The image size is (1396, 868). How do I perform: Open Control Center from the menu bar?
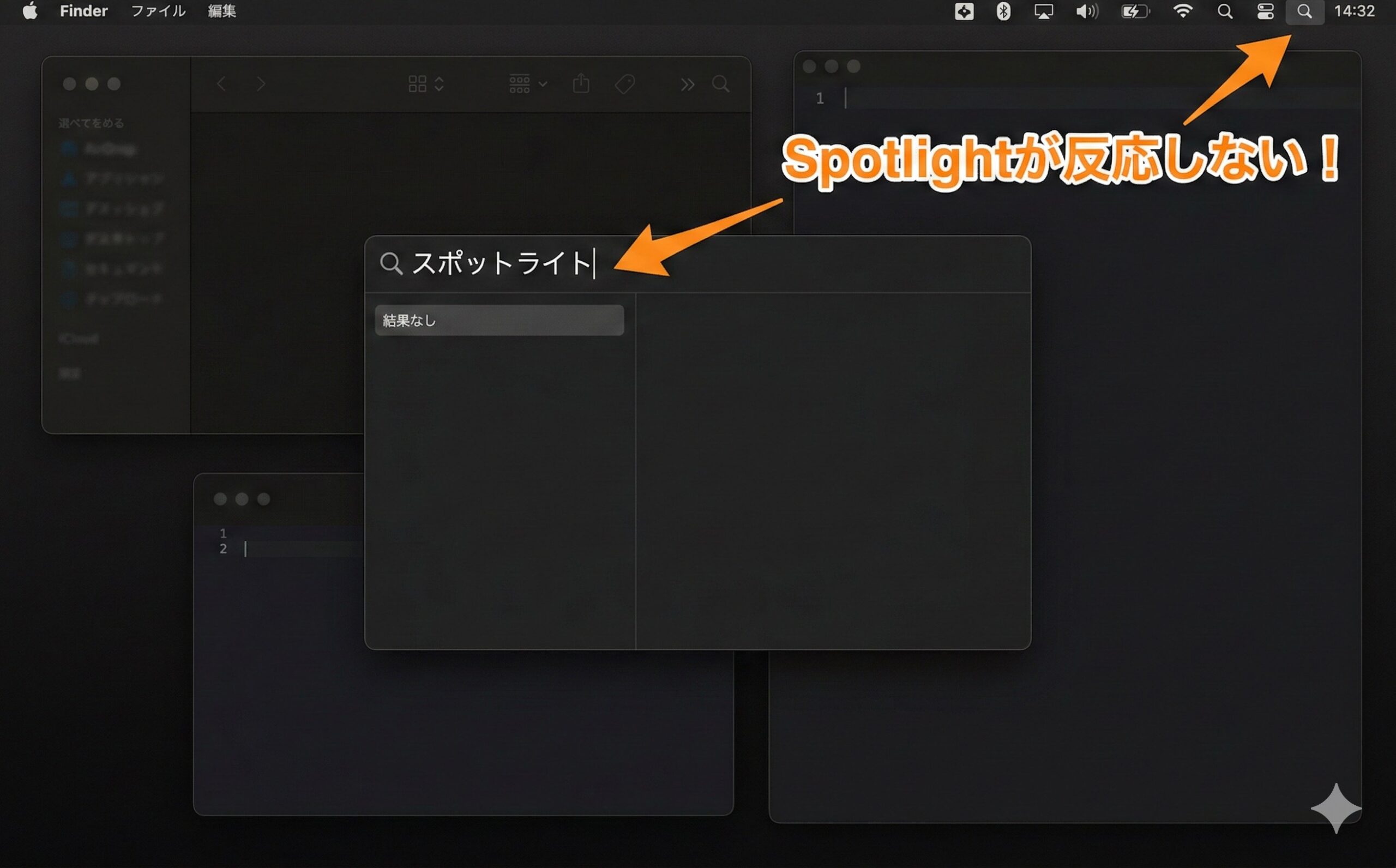coord(1266,11)
